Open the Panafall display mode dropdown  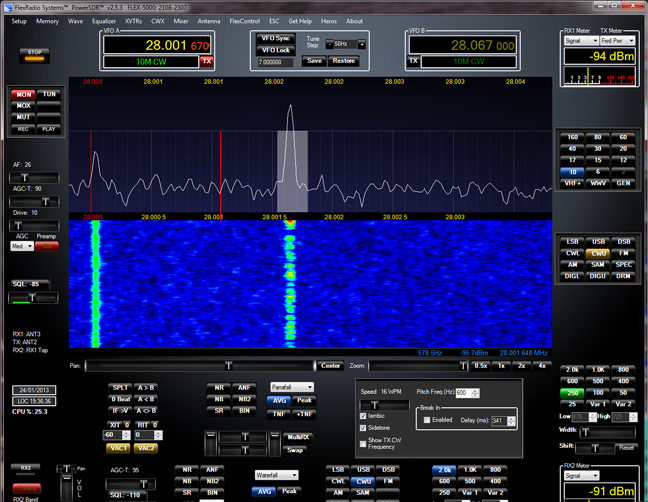(x=292, y=387)
